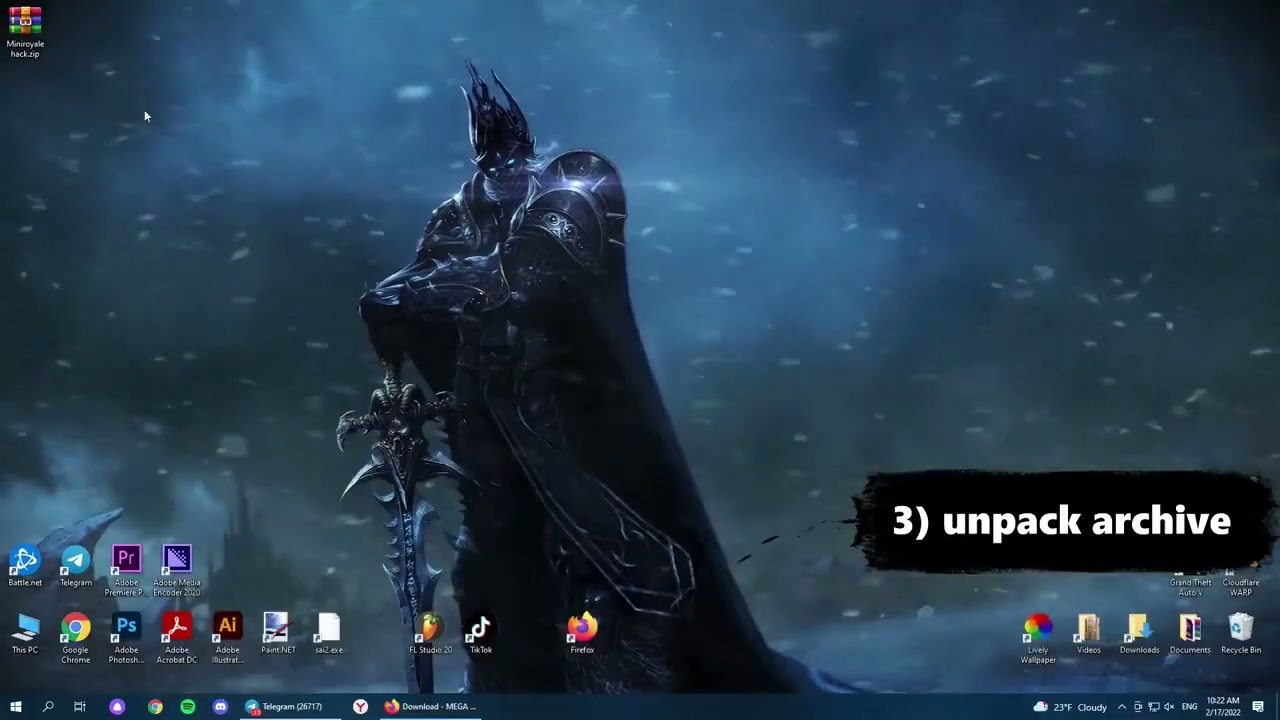Launch Discord from the taskbar
The image size is (1280, 720).
[220, 707]
